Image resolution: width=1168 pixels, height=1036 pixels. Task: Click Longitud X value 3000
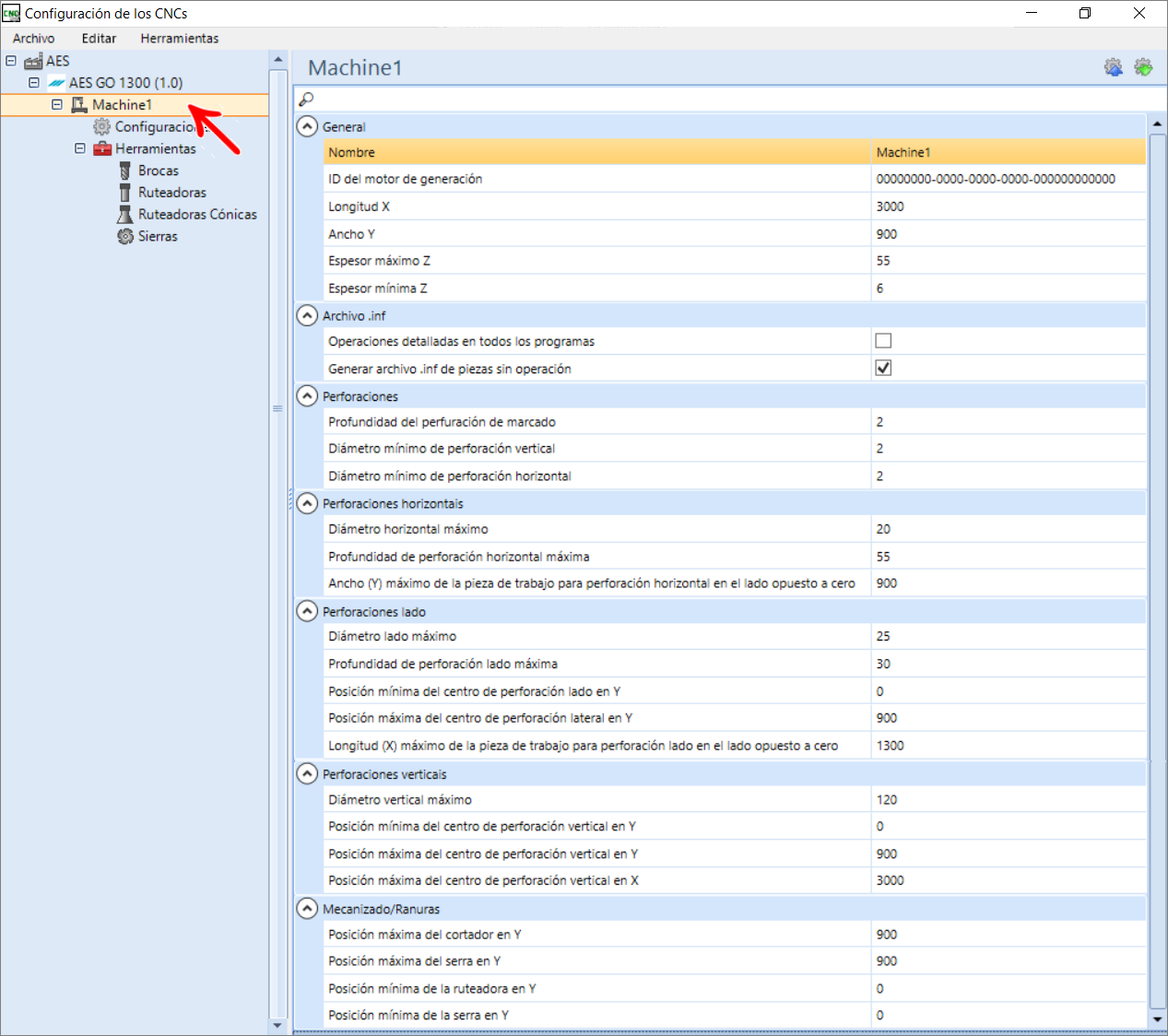[1009, 206]
